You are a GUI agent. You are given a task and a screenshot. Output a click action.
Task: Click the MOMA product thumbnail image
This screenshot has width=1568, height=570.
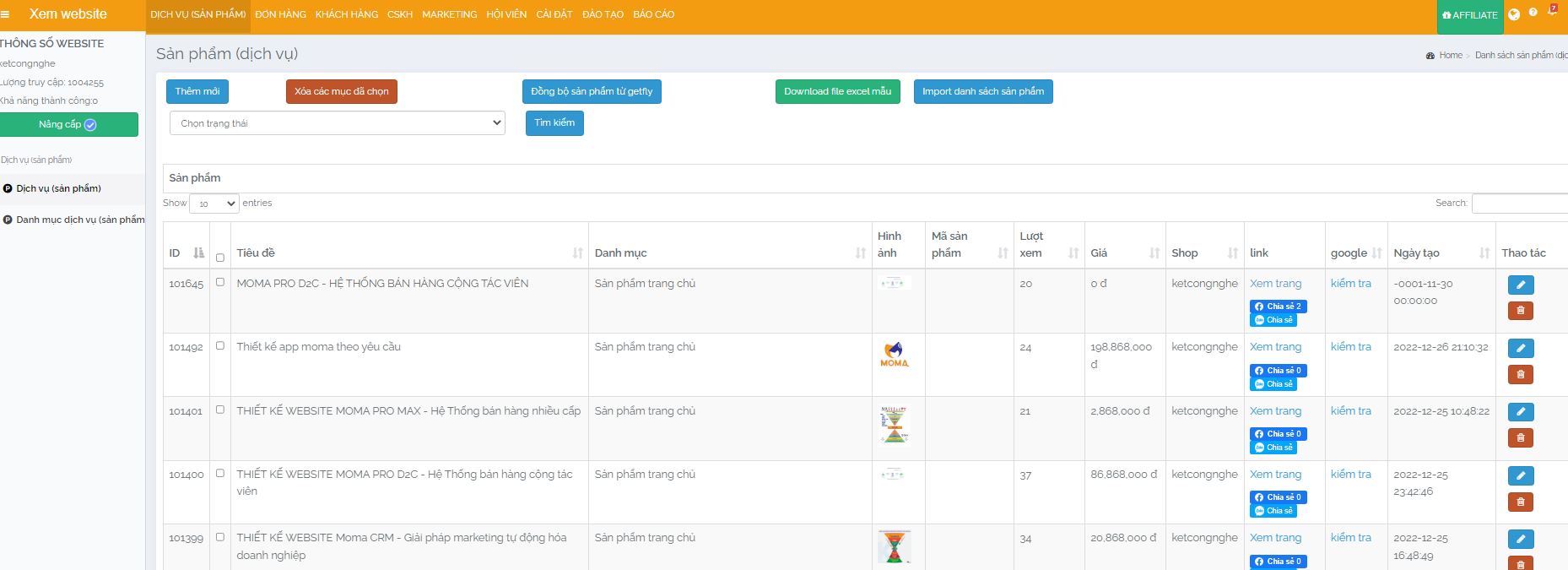point(894,355)
